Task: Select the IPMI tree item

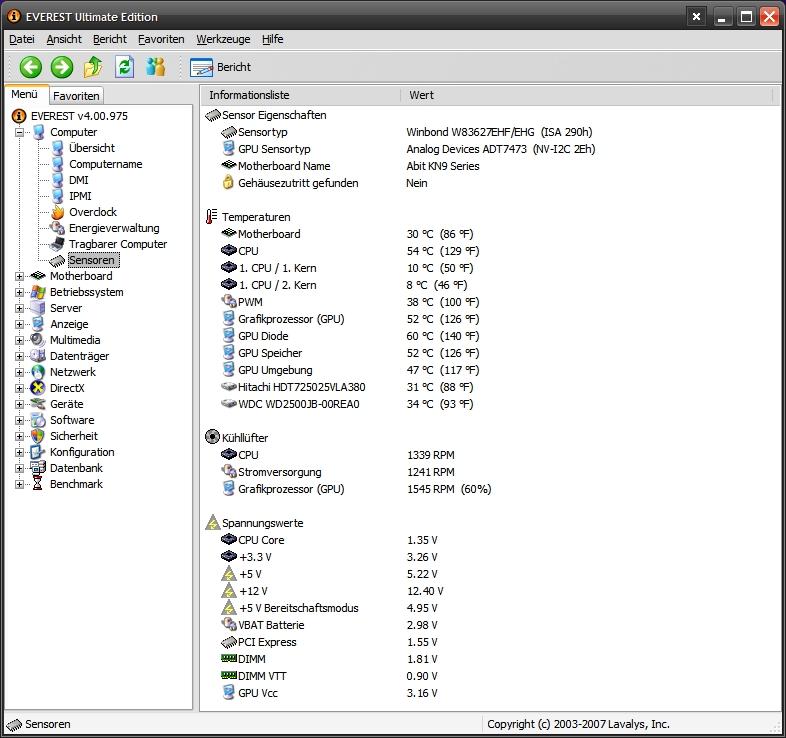Action: (x=80, y=196)
